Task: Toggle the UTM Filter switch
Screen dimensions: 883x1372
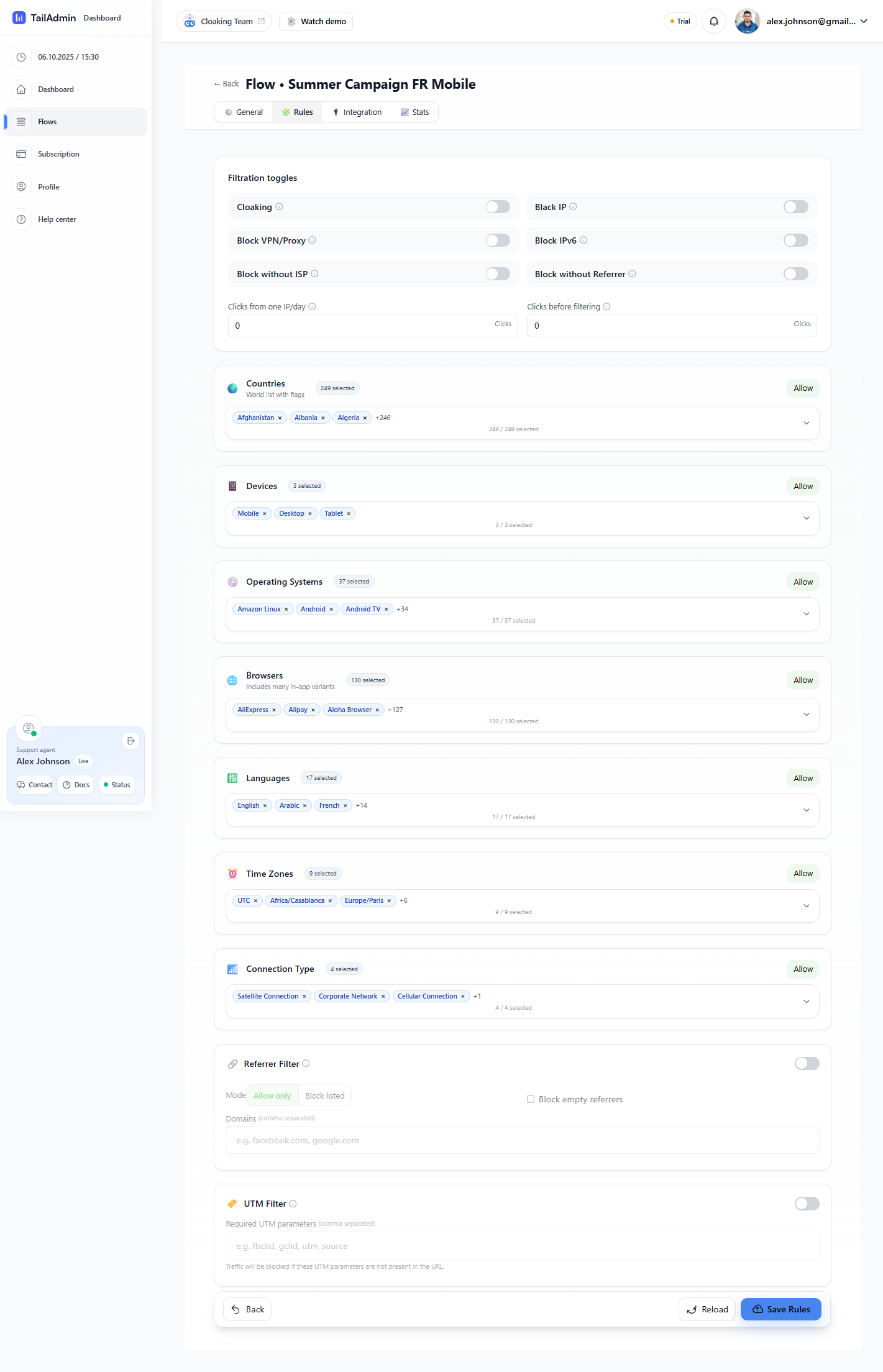Action: (x=807, y=1204)
